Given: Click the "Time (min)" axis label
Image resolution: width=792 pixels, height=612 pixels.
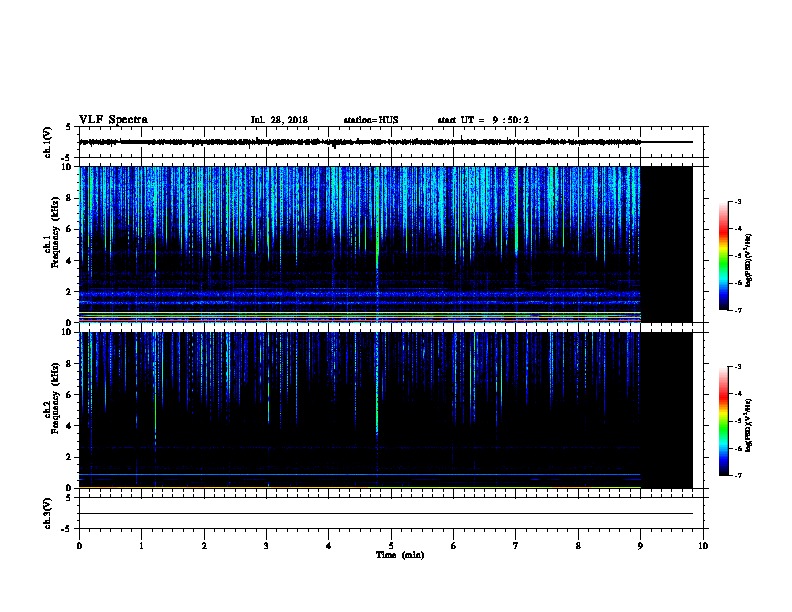Looking at the screenshot, I should (400, 555).
